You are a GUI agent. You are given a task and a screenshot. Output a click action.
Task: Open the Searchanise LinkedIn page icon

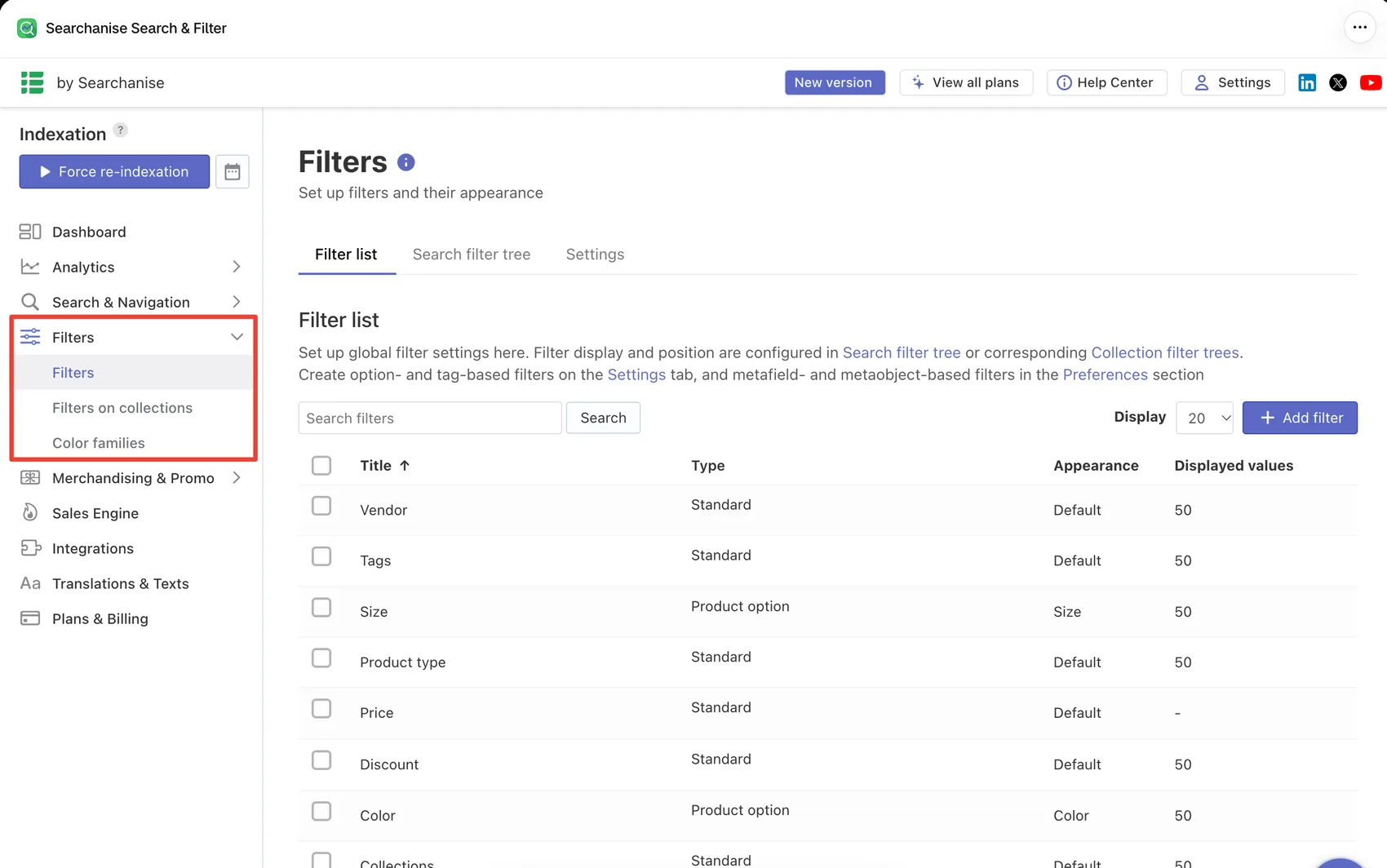[1307, 82]
